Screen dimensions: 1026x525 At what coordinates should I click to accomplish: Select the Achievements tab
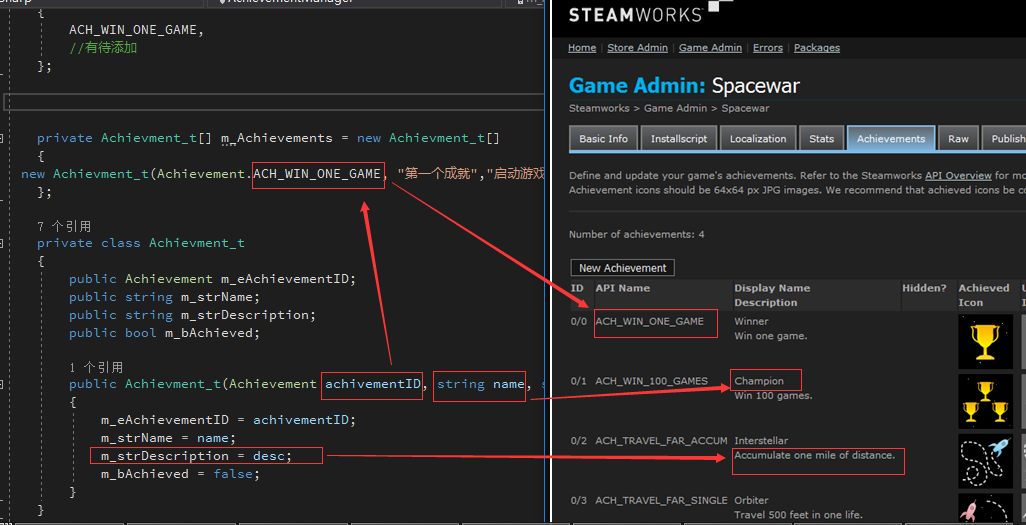click(891, 139)
